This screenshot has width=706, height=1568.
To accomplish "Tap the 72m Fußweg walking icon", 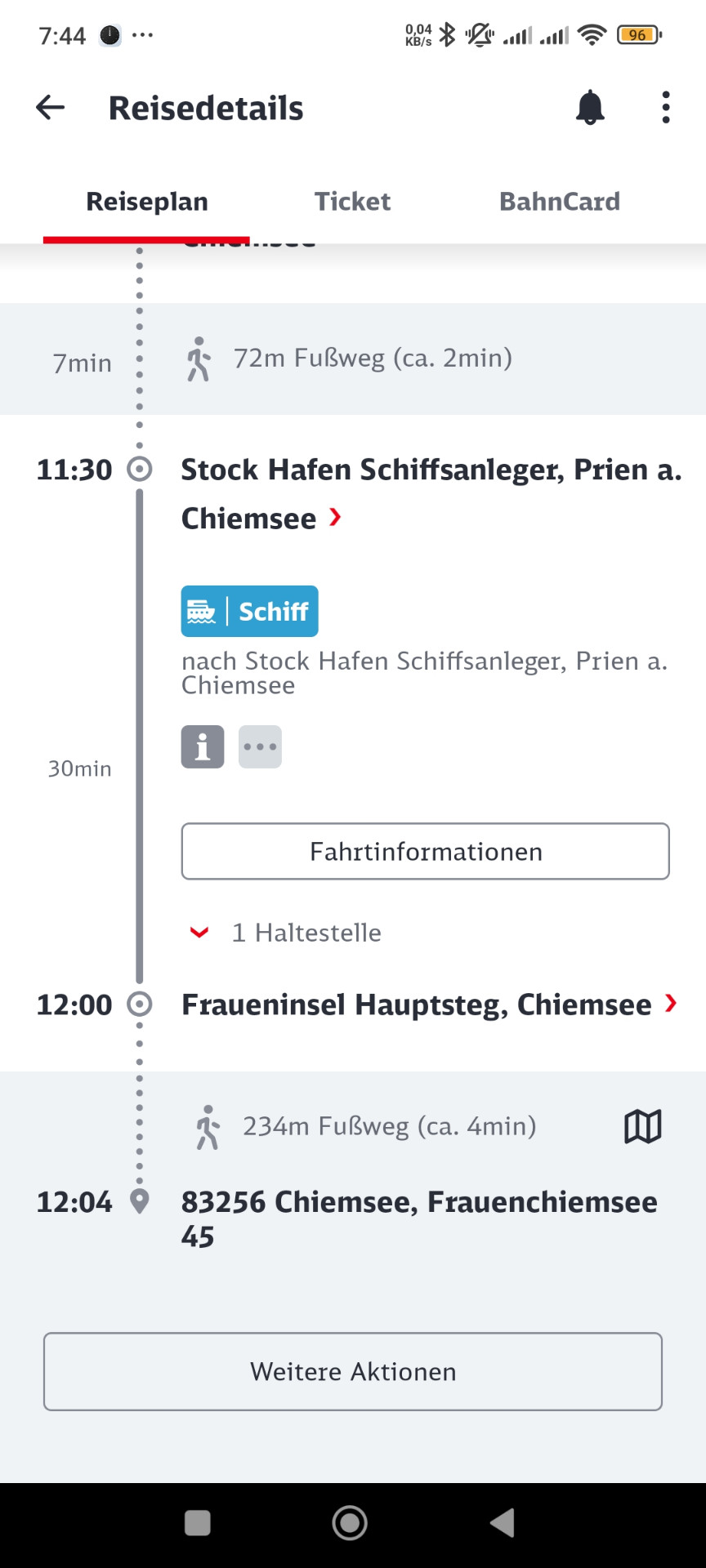I will (199, 359).
